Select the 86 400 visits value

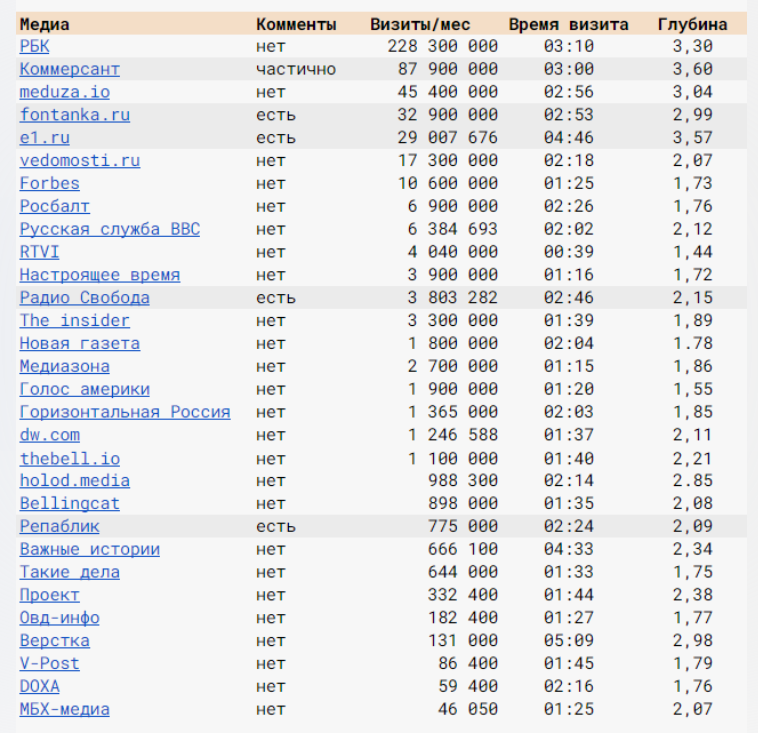coord(468,664)
